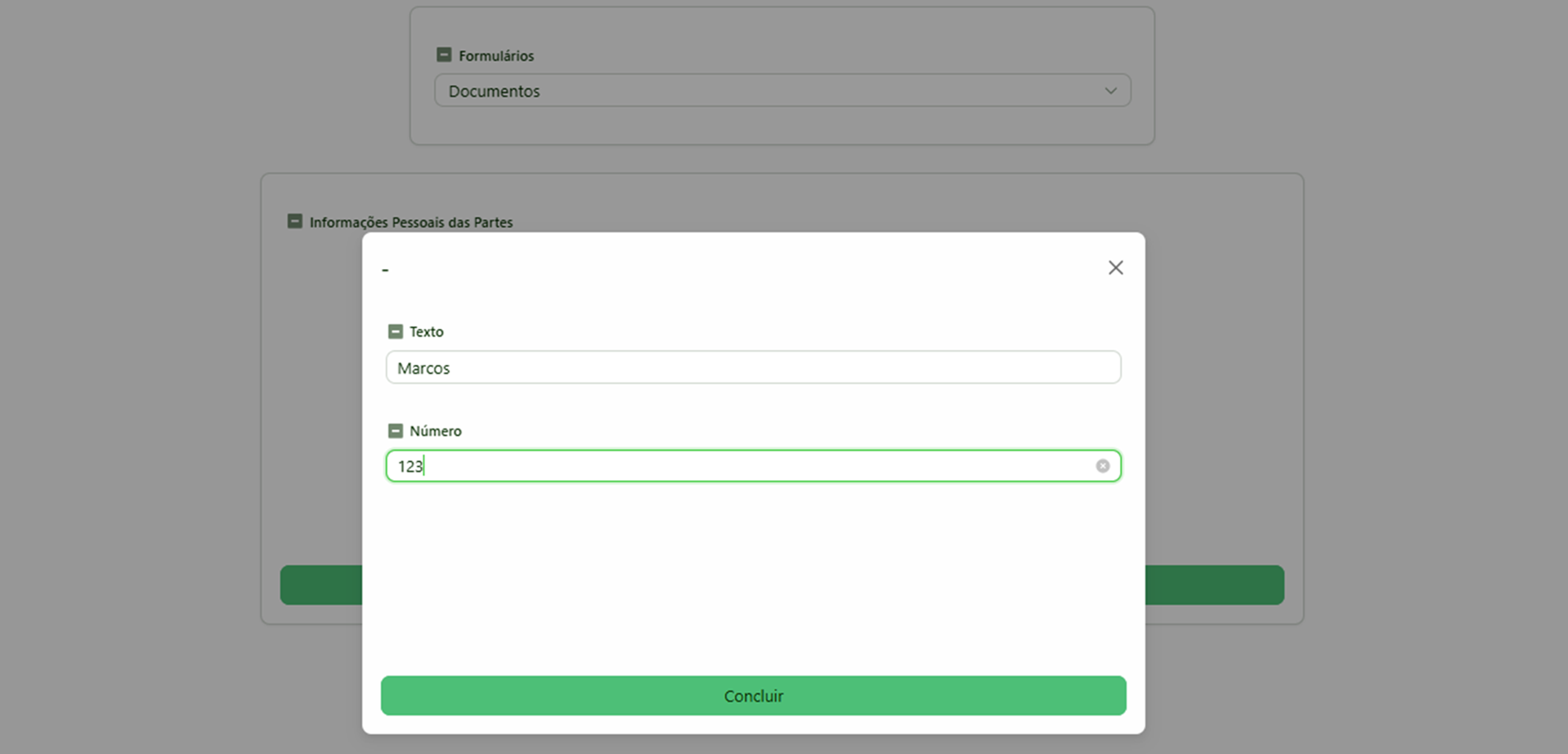Click the chevron arrow of Documentos dropdown
The image size is (1568, 754).
coord(1110,91)
